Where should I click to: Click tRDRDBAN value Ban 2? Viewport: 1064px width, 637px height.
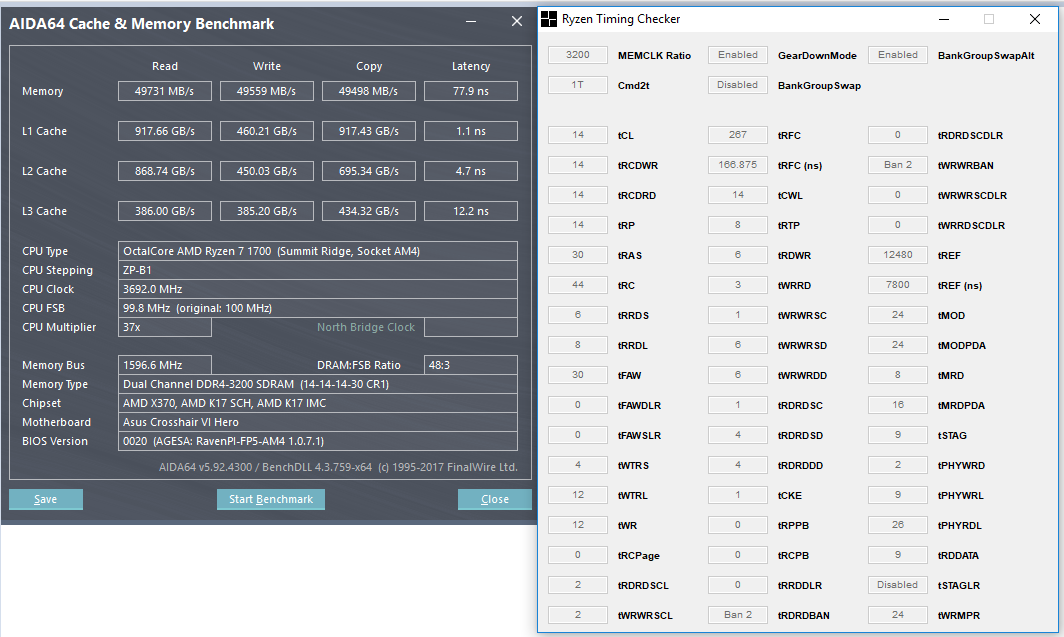click(738, 615)
